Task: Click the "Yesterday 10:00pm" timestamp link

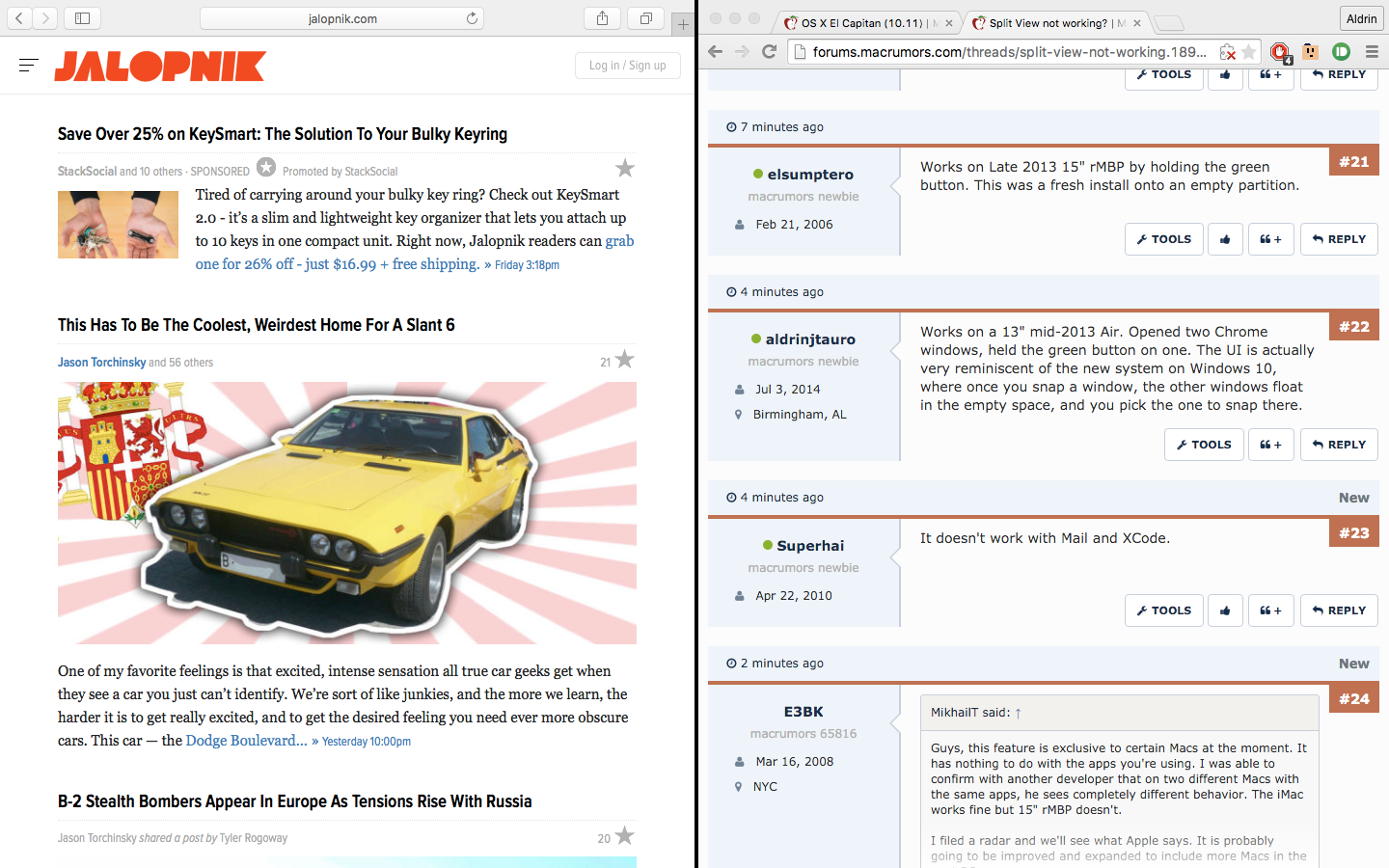Action: point(367,742)
